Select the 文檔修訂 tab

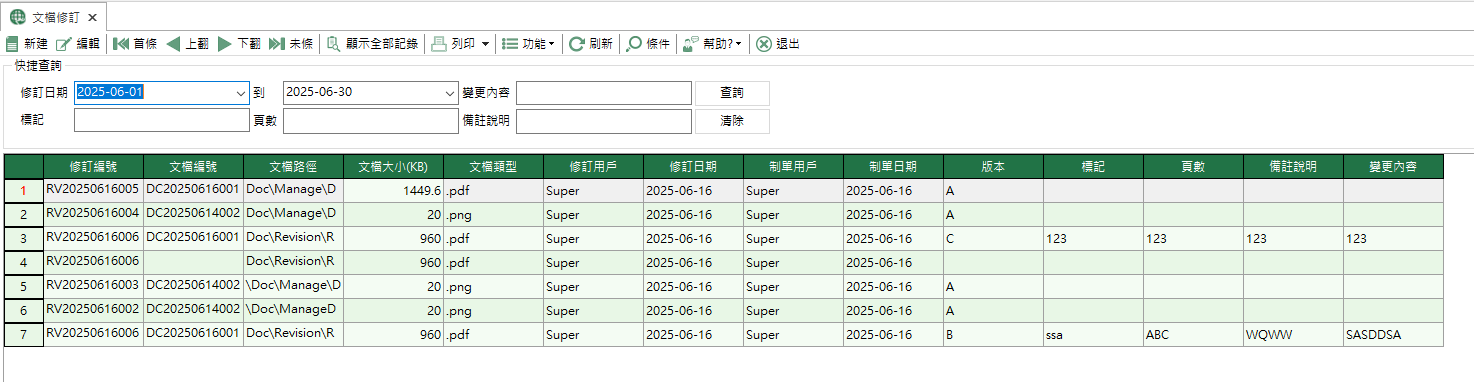point(54,17)
